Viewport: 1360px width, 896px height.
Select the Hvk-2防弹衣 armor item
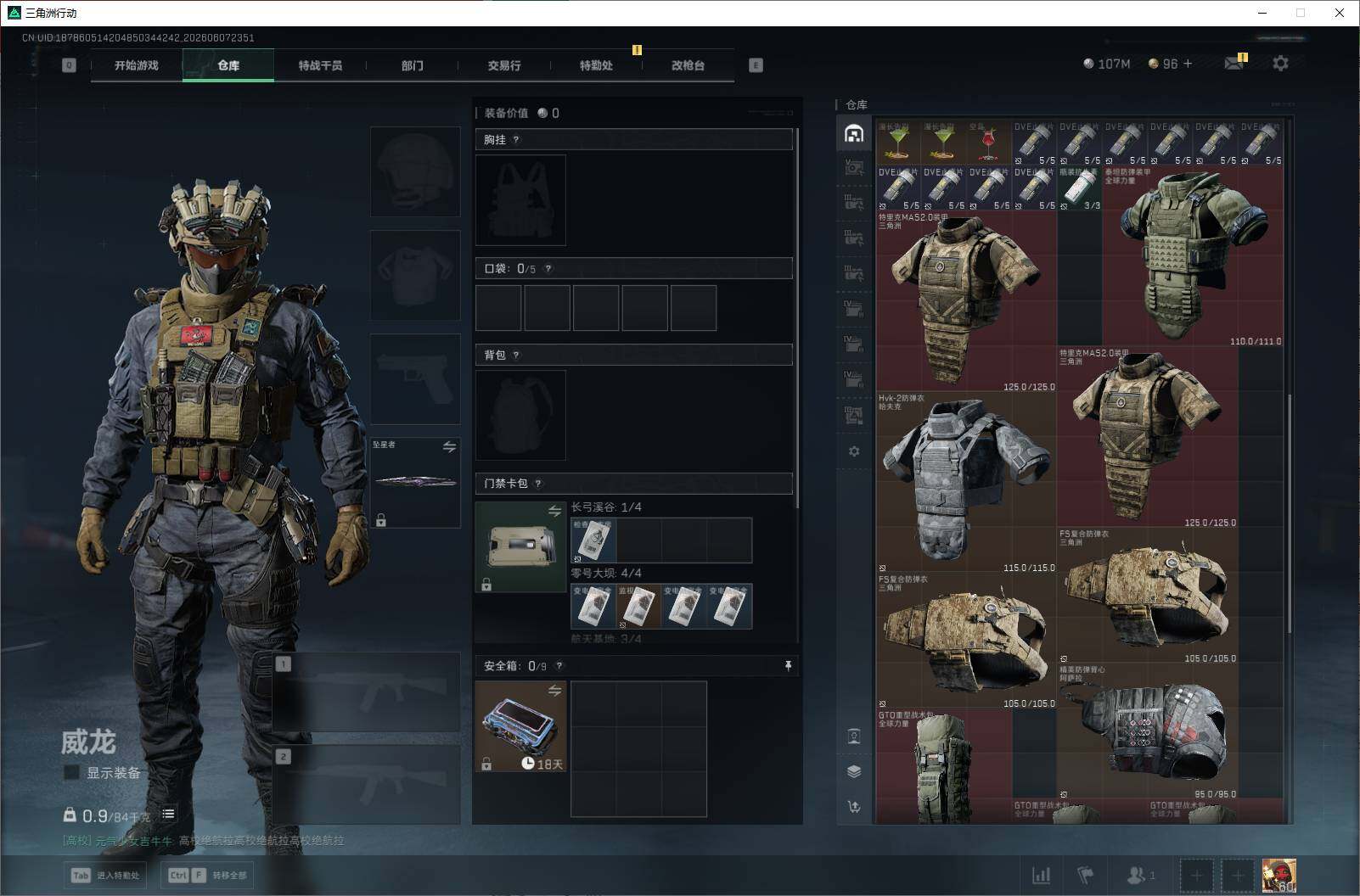[966, 483]
